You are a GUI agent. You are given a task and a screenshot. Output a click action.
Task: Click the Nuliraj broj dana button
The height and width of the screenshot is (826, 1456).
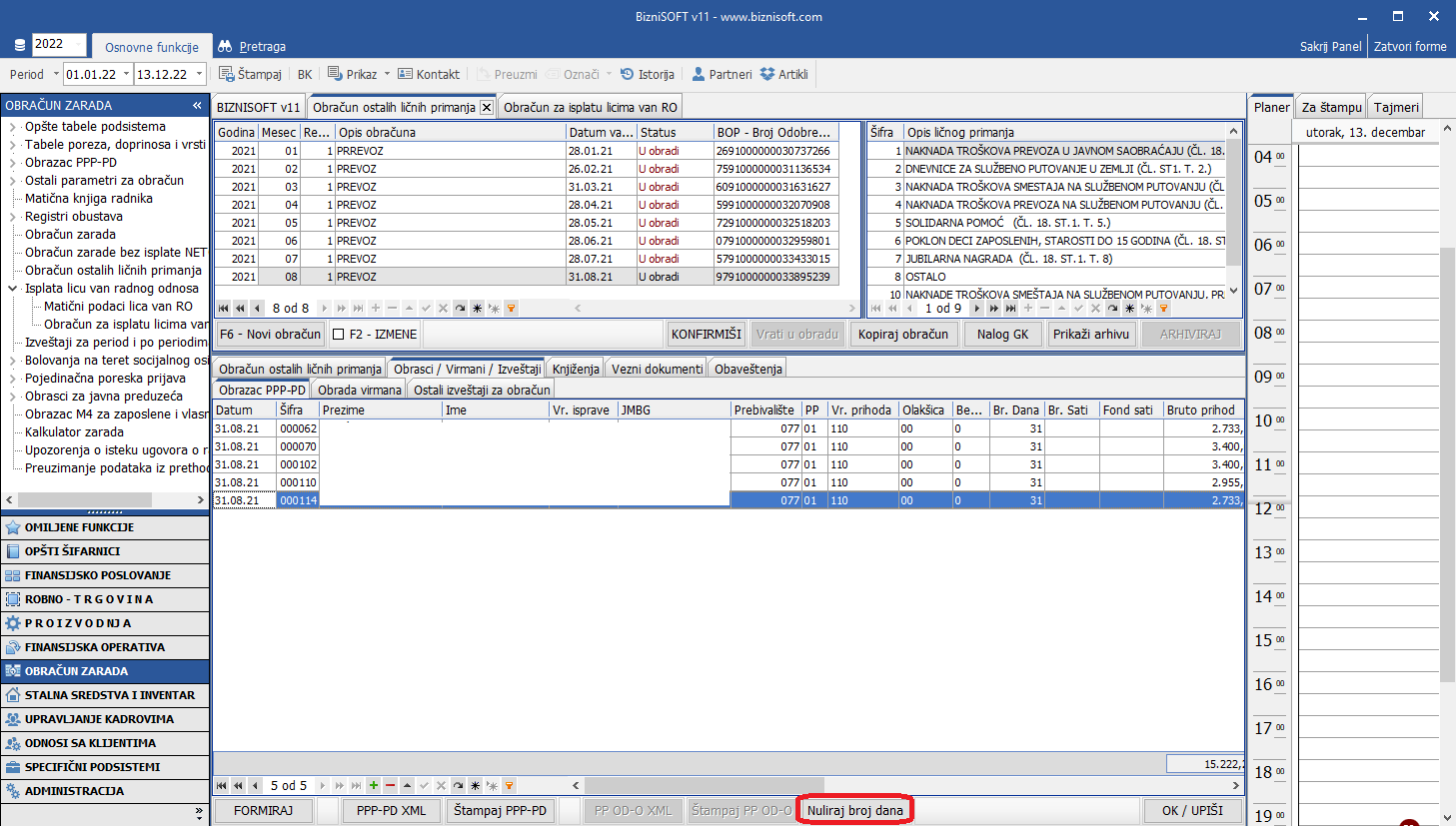(x=854, y=810)
